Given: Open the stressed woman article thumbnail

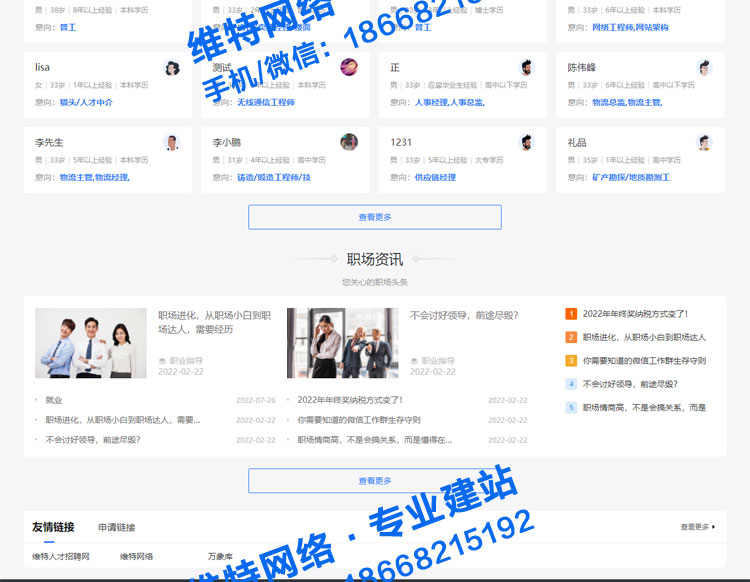Looking at the screenshot, I should 342,343.
